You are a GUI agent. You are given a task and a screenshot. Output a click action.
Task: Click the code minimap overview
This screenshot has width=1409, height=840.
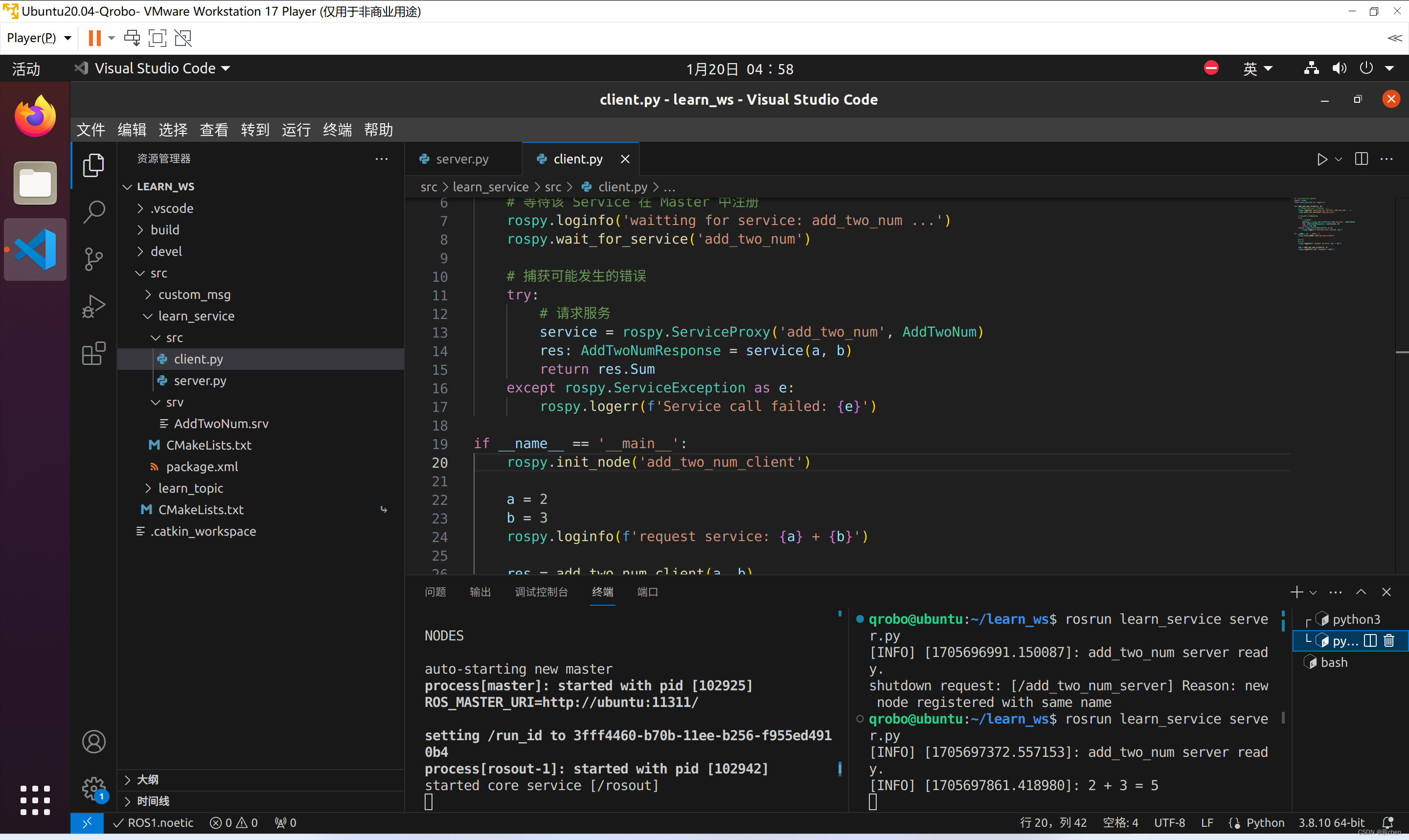point(1324,224)
